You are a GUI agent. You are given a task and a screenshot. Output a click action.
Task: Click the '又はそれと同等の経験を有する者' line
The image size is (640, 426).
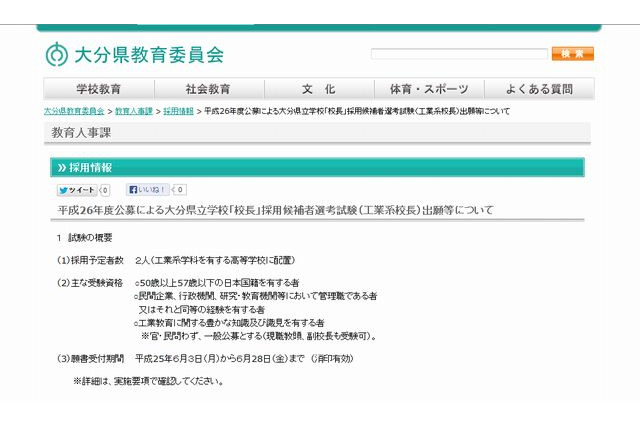(x=202, y=309)
